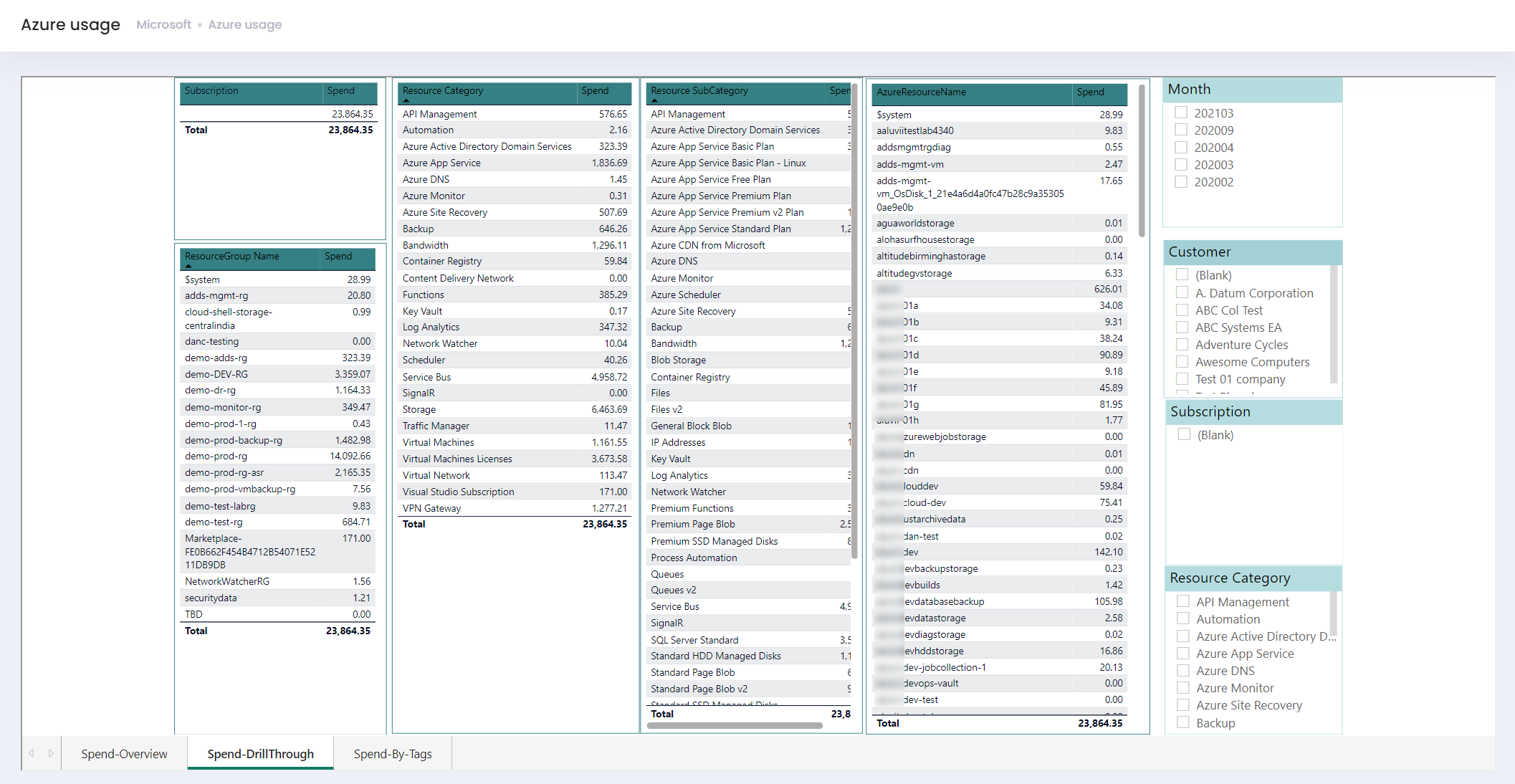Select the demo-prod-backup-rg row
This screenshot has width=1515, height=784.
(277, 440)
